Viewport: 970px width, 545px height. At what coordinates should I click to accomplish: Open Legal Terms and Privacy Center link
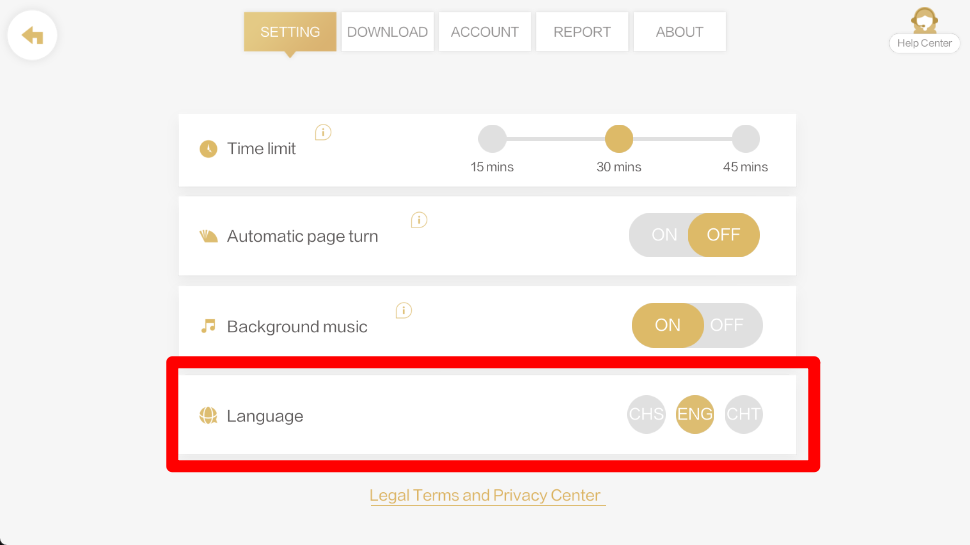pyautogui.click(x=485, y=495)
